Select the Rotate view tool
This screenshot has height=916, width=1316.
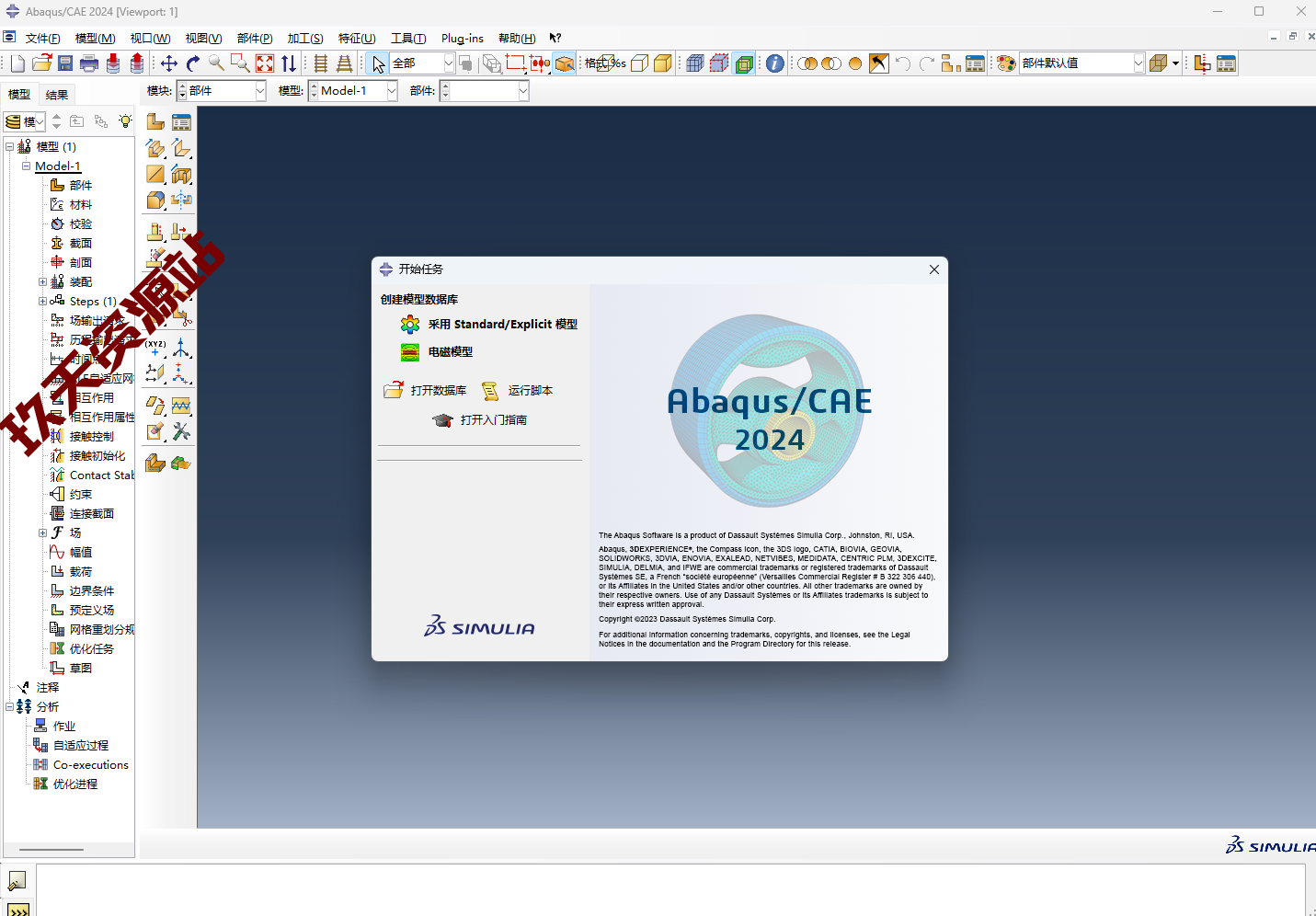(x=193, y=63)
